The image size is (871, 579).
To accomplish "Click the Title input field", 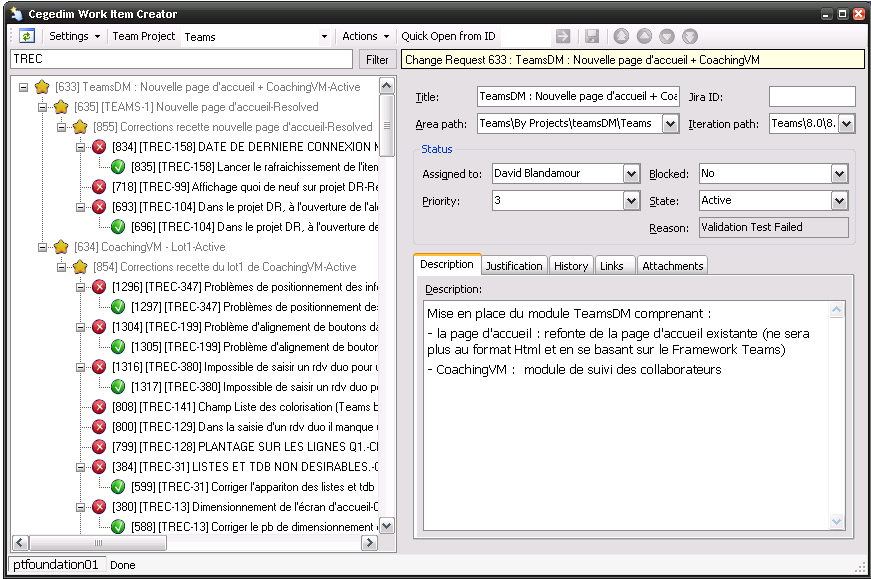I will click(578, 97).
